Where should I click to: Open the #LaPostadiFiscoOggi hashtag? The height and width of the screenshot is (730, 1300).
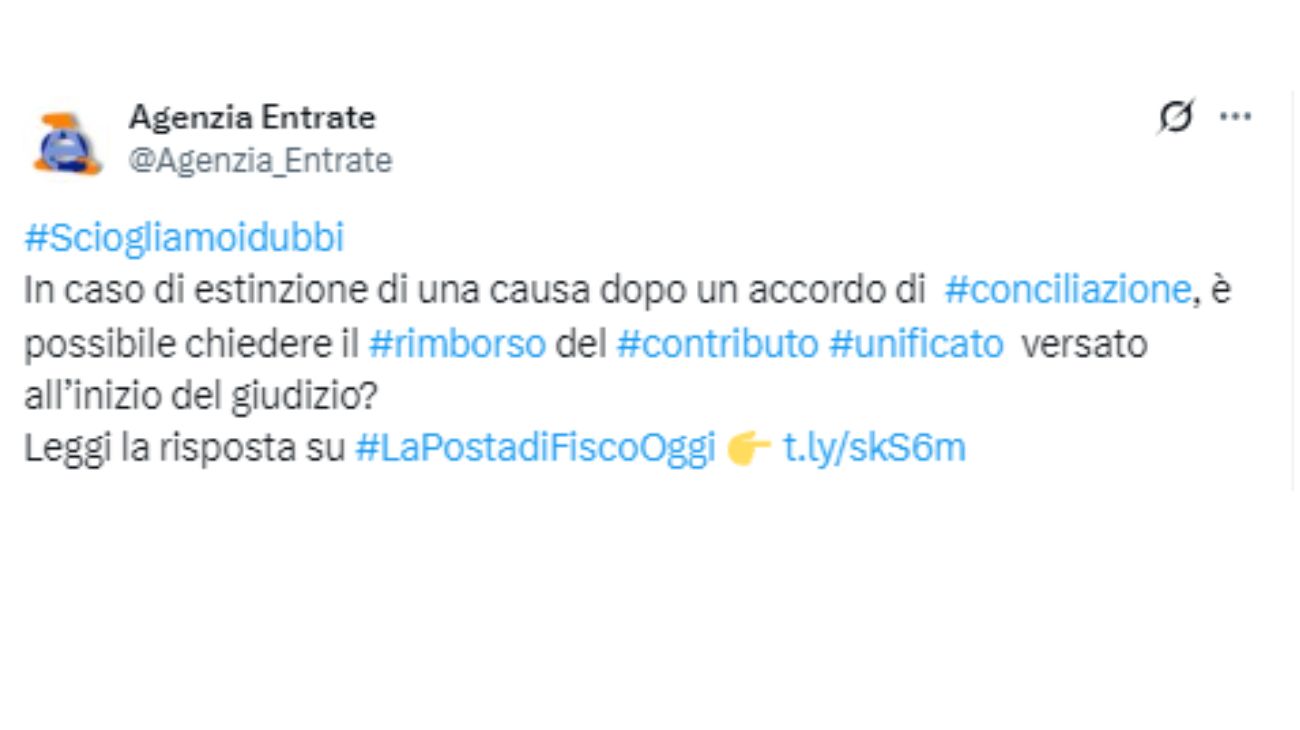536,449
